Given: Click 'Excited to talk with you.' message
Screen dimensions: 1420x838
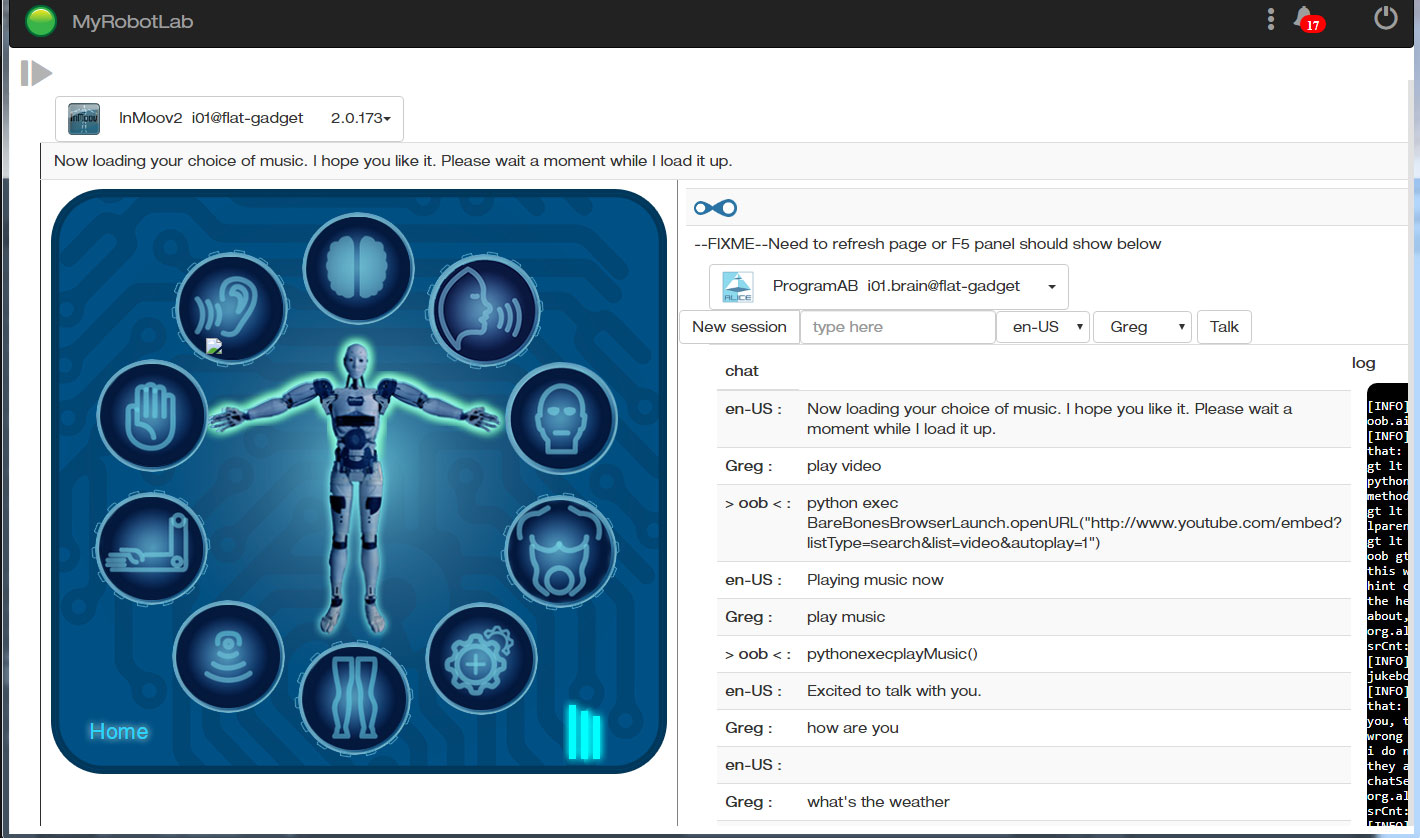Looking at the screenshot, I should pyautogui.click(x=894, y=691).
